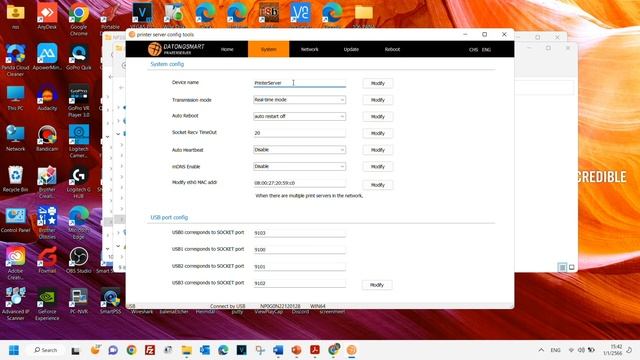The height and width of the screenshot is (360, 640).
Task: Click the ENG input language indicator in tray
Action: click(556, 350)
